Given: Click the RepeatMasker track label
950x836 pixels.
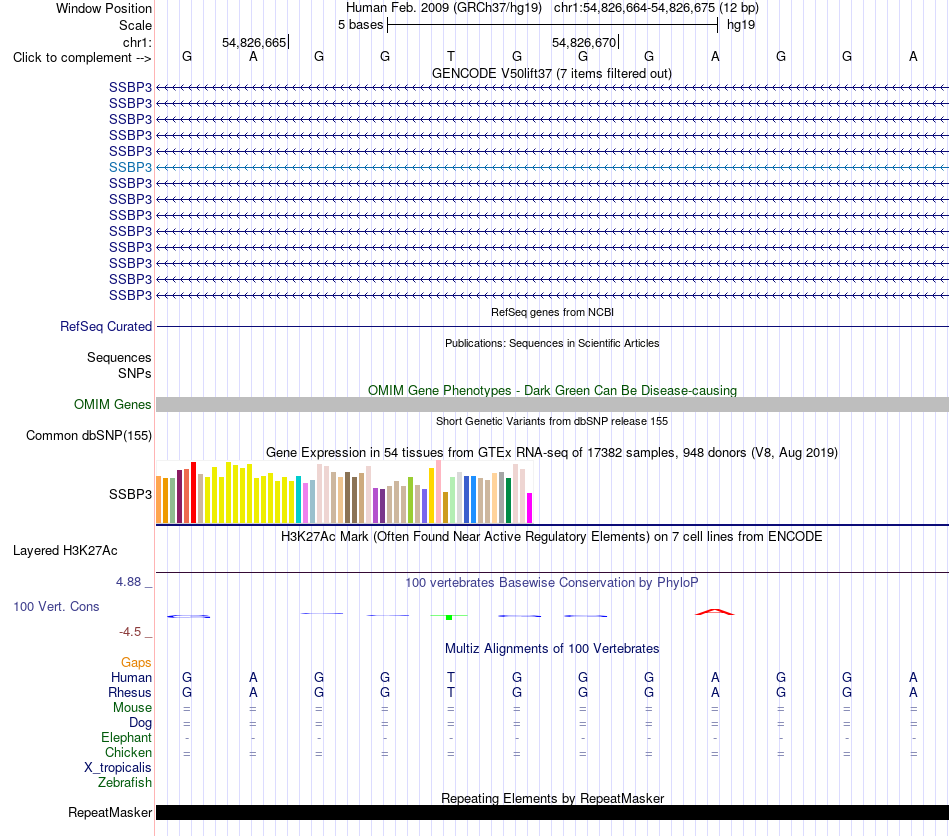Looking at the screenshot, I should [x=110, y=813].
